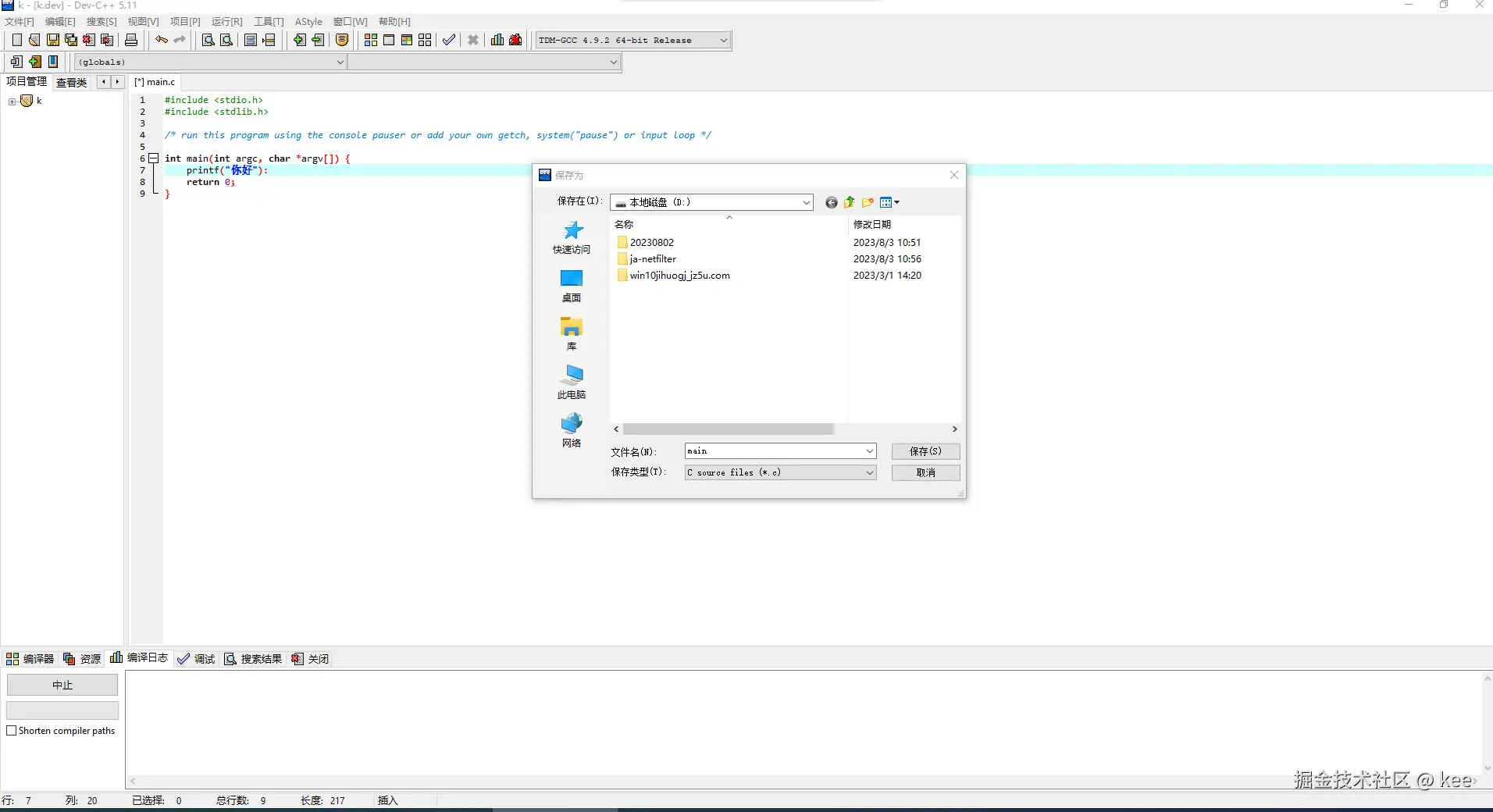Click the Compile & Run toolbar icon
The width and height of the screenshot is (1493, 812).
pyautogui.click(x=407, y=40)
